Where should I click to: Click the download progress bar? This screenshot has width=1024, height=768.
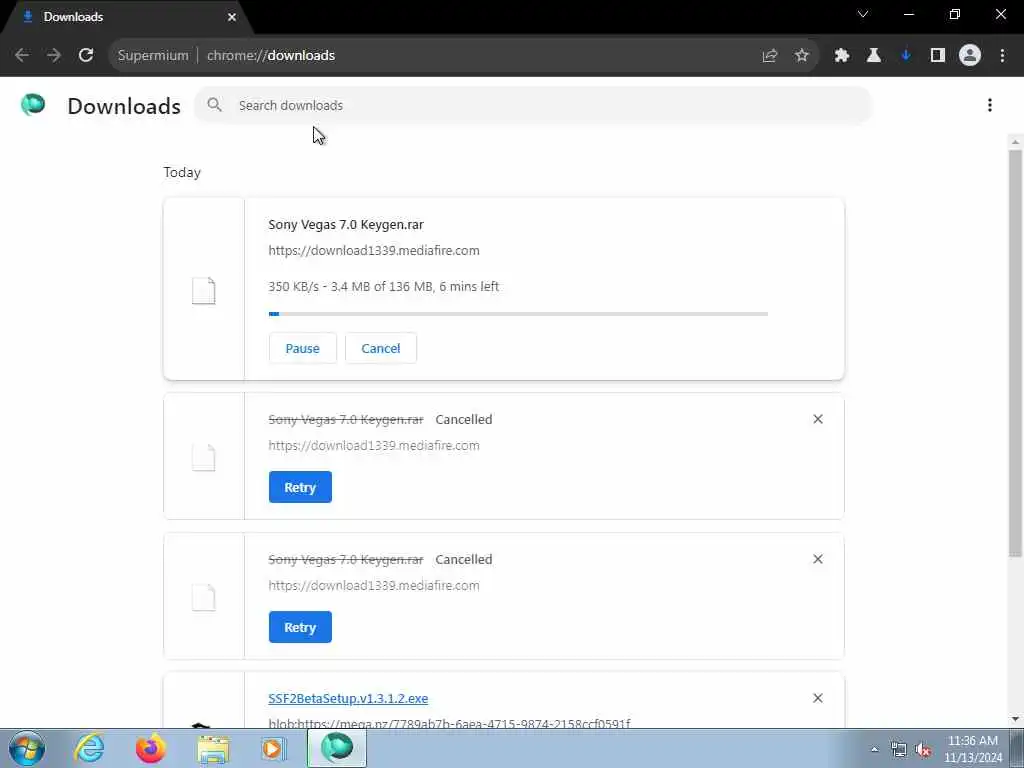518,314
